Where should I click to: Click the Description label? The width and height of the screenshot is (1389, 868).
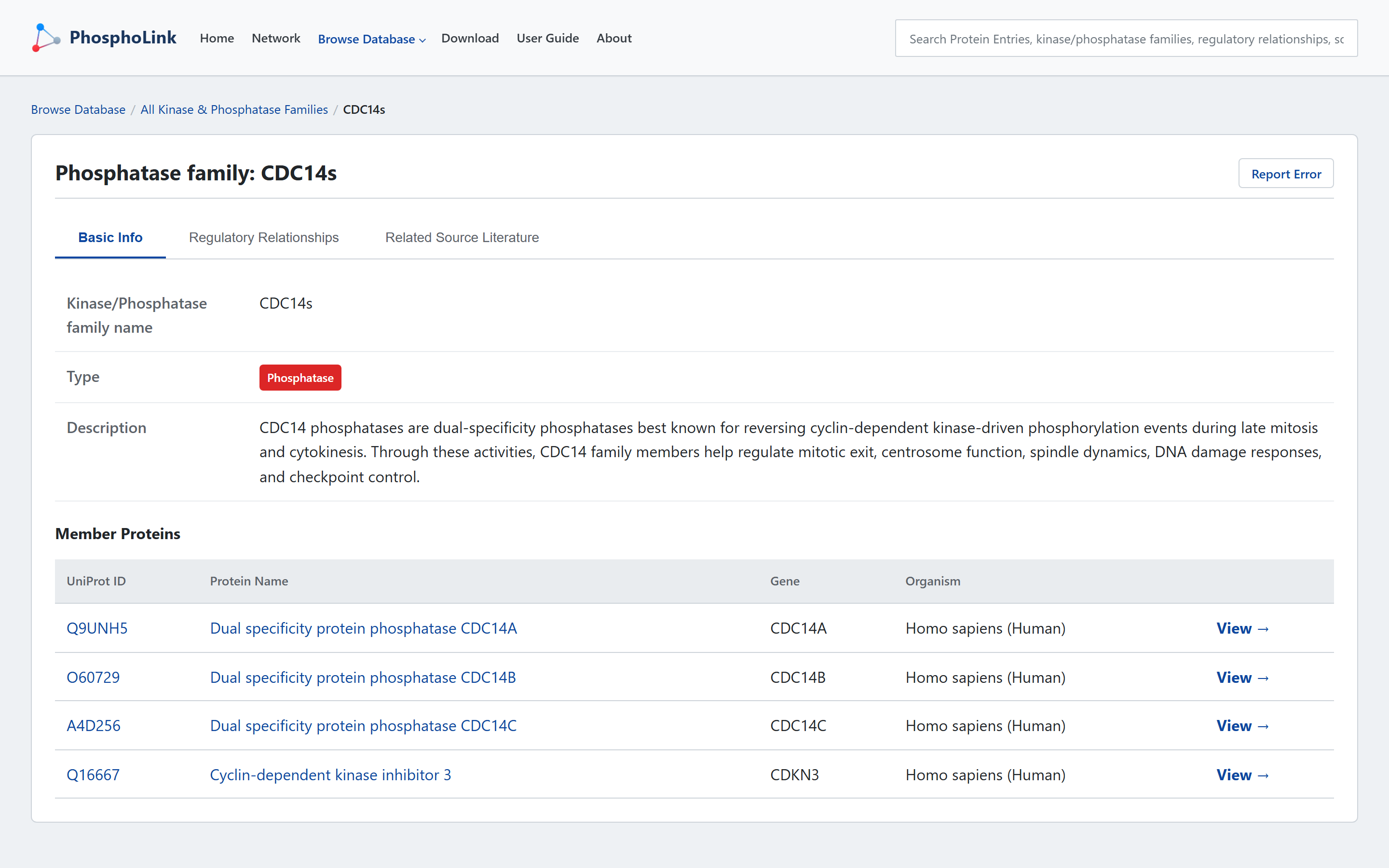[106, 428]
